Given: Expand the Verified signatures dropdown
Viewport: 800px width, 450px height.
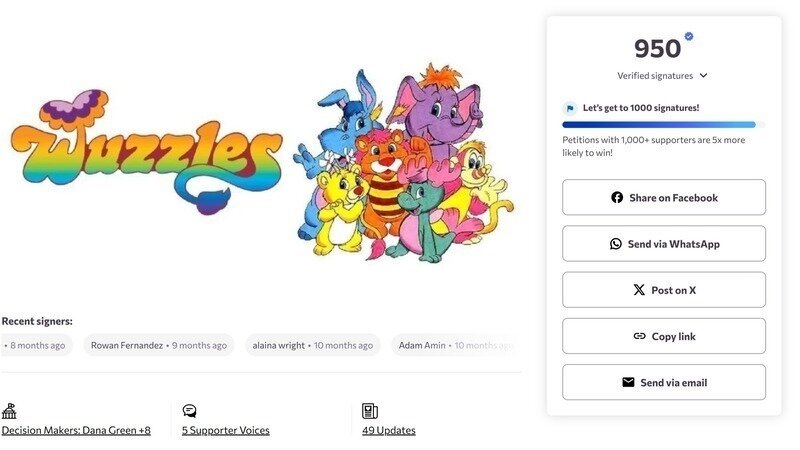Looking at the screenshot, I should click(703, 76).
